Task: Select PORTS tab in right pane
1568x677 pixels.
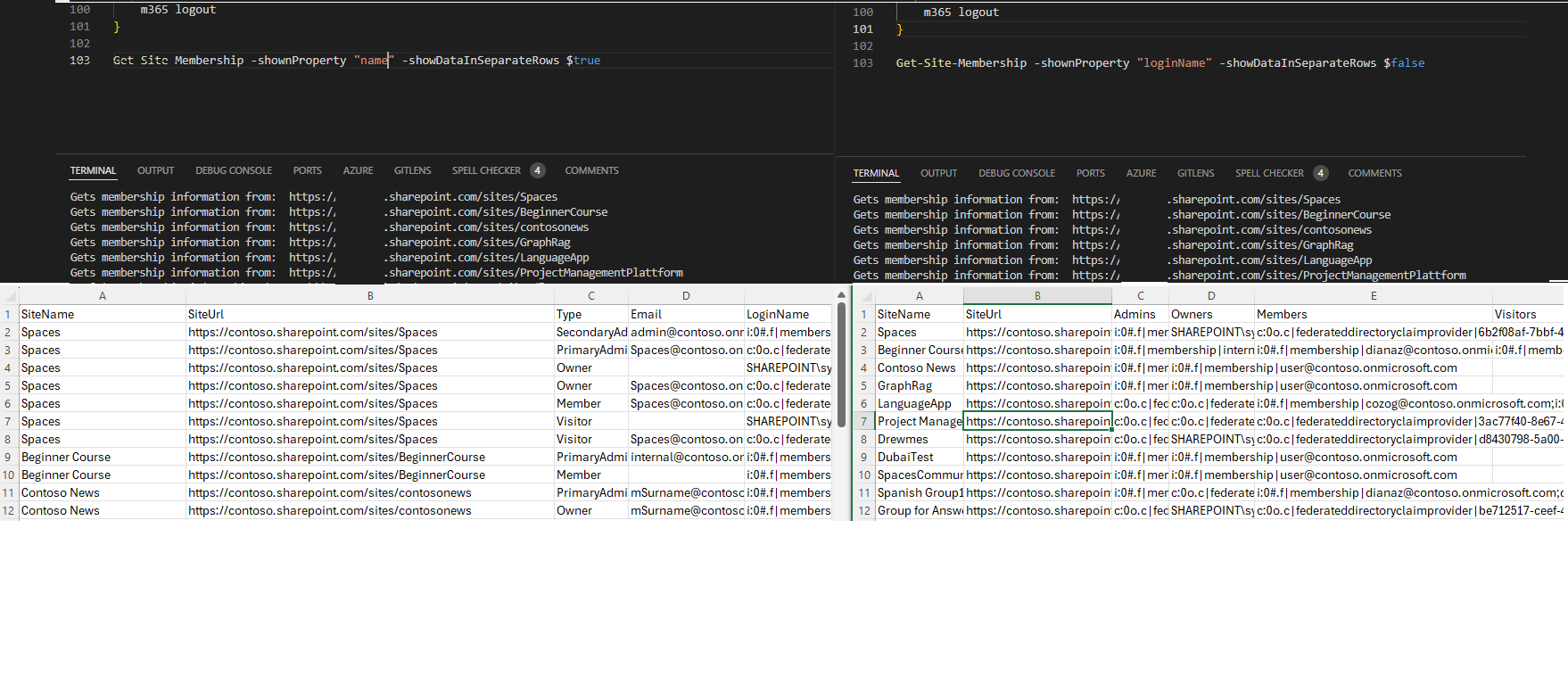Action: coord(1090,173)
